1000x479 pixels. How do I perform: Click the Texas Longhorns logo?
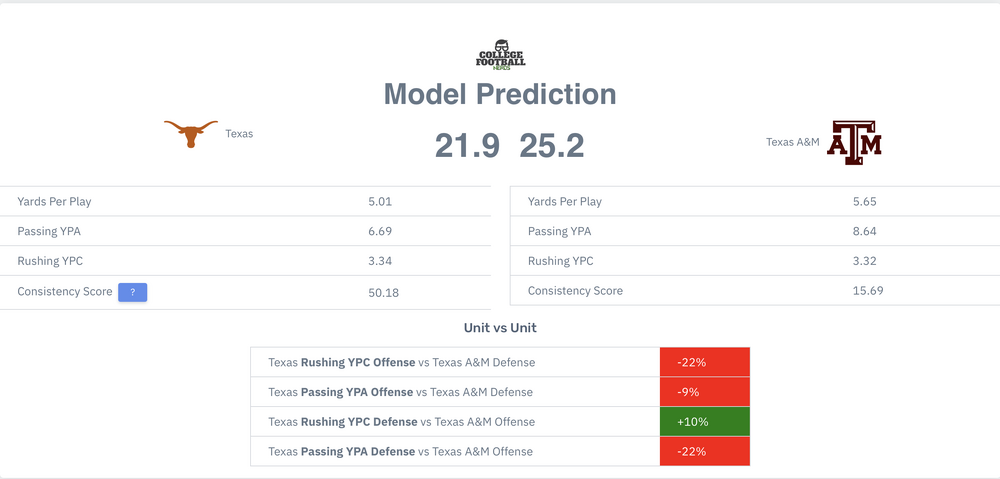point(190,133)
